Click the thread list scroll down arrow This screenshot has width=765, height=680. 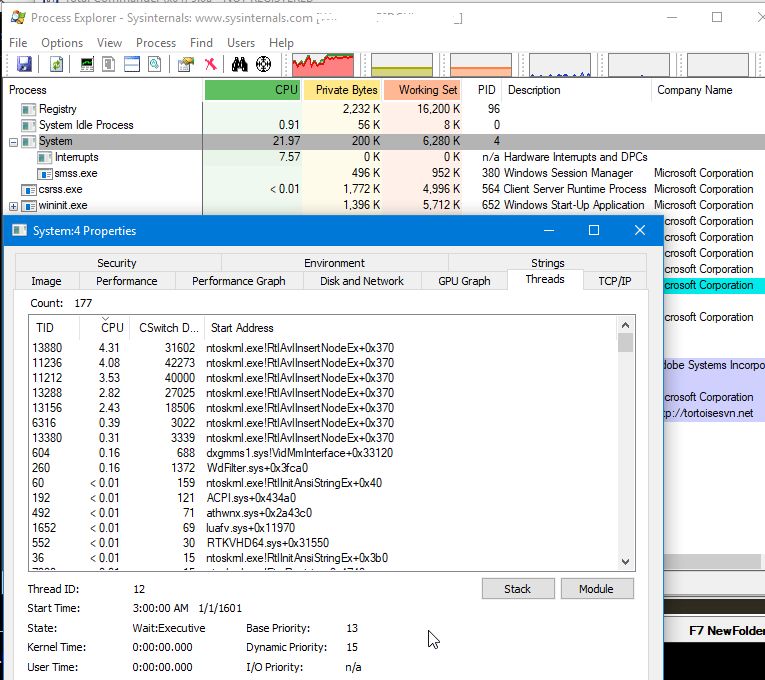point(625,561)
